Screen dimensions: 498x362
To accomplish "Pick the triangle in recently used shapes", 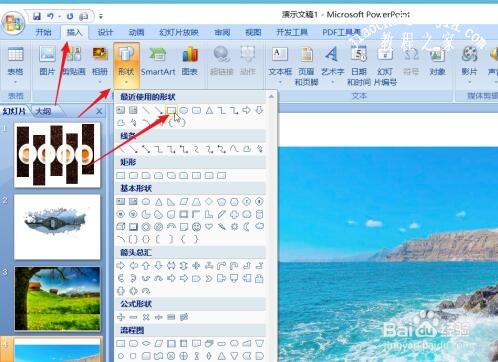I will point(209,110).
